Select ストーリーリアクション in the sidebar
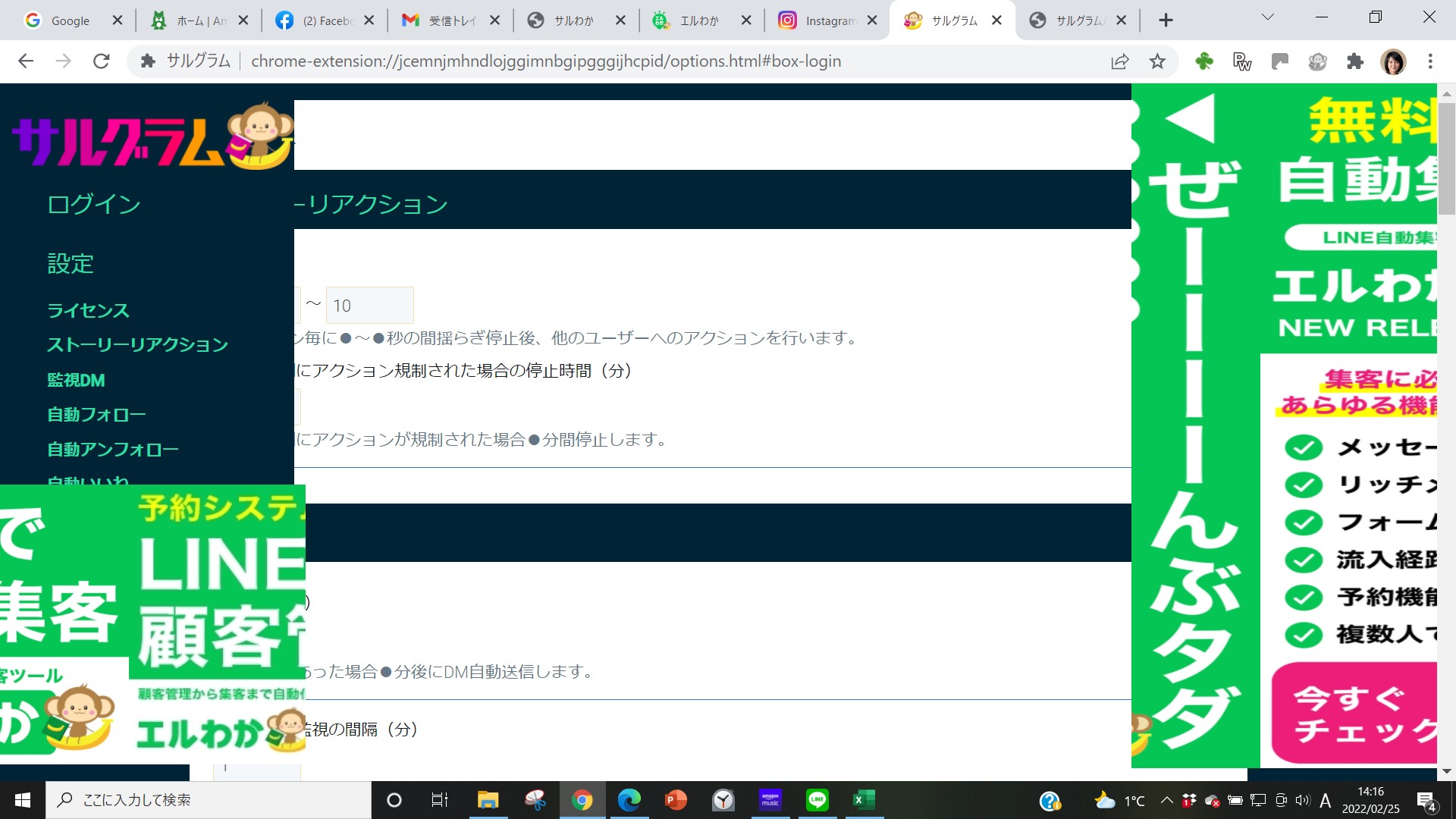 (x=137, y=345)
